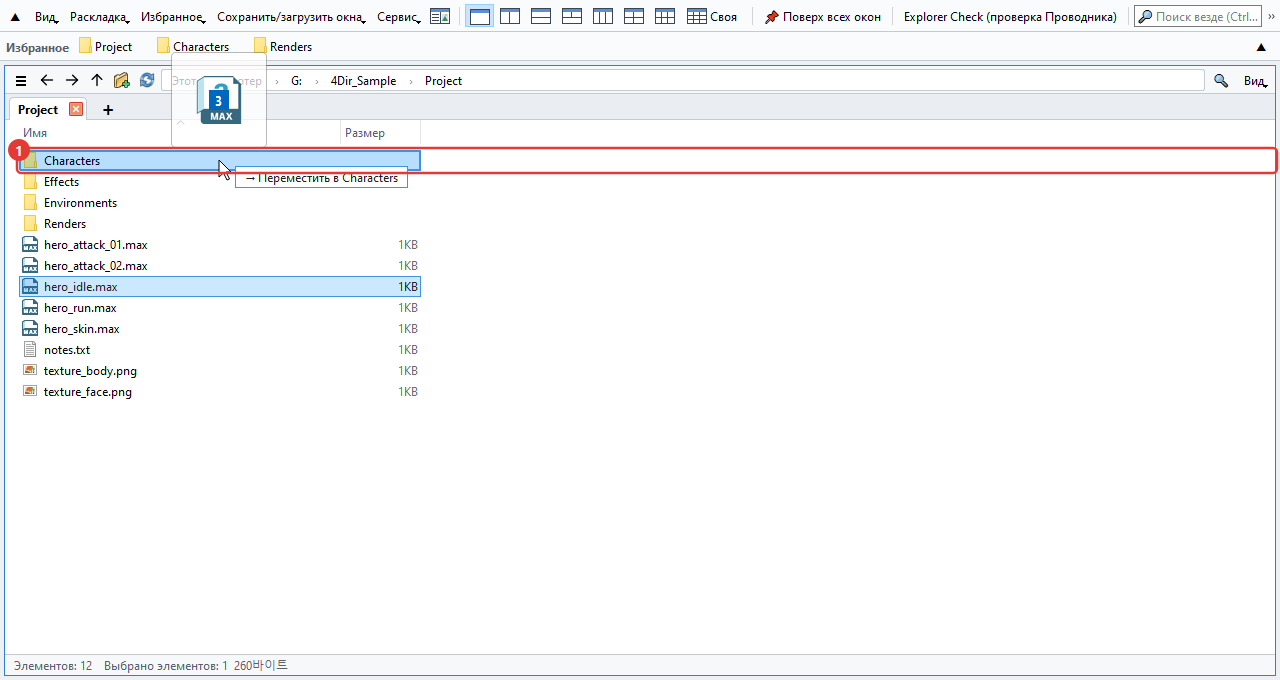Open the pane hamburger menu
1280x680 pixels.
click(x=21, y=81)
